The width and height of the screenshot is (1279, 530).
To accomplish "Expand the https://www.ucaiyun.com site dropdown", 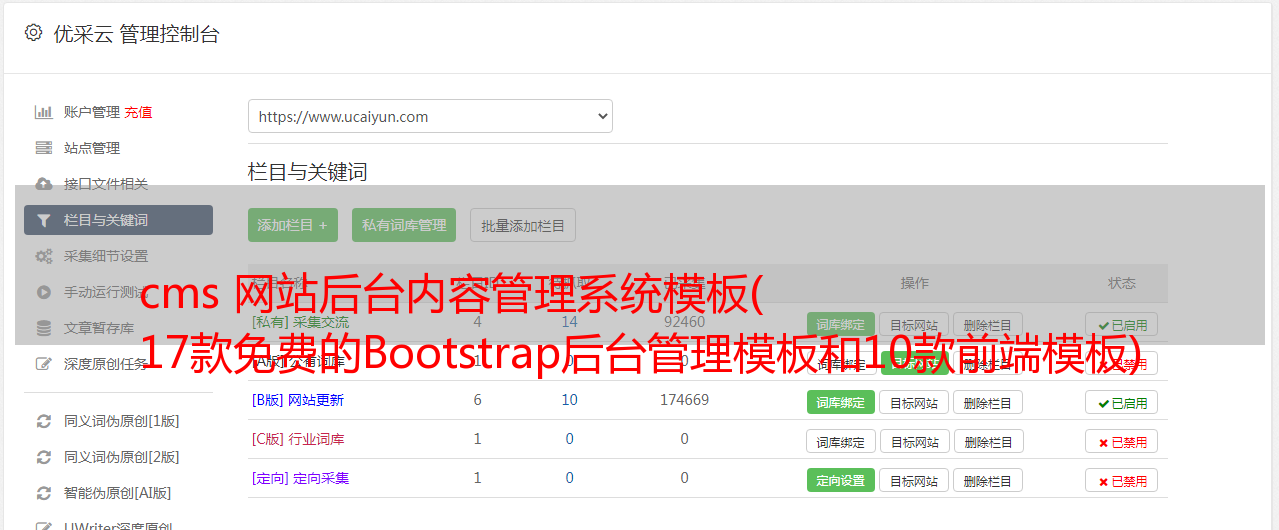I will 430,116.
